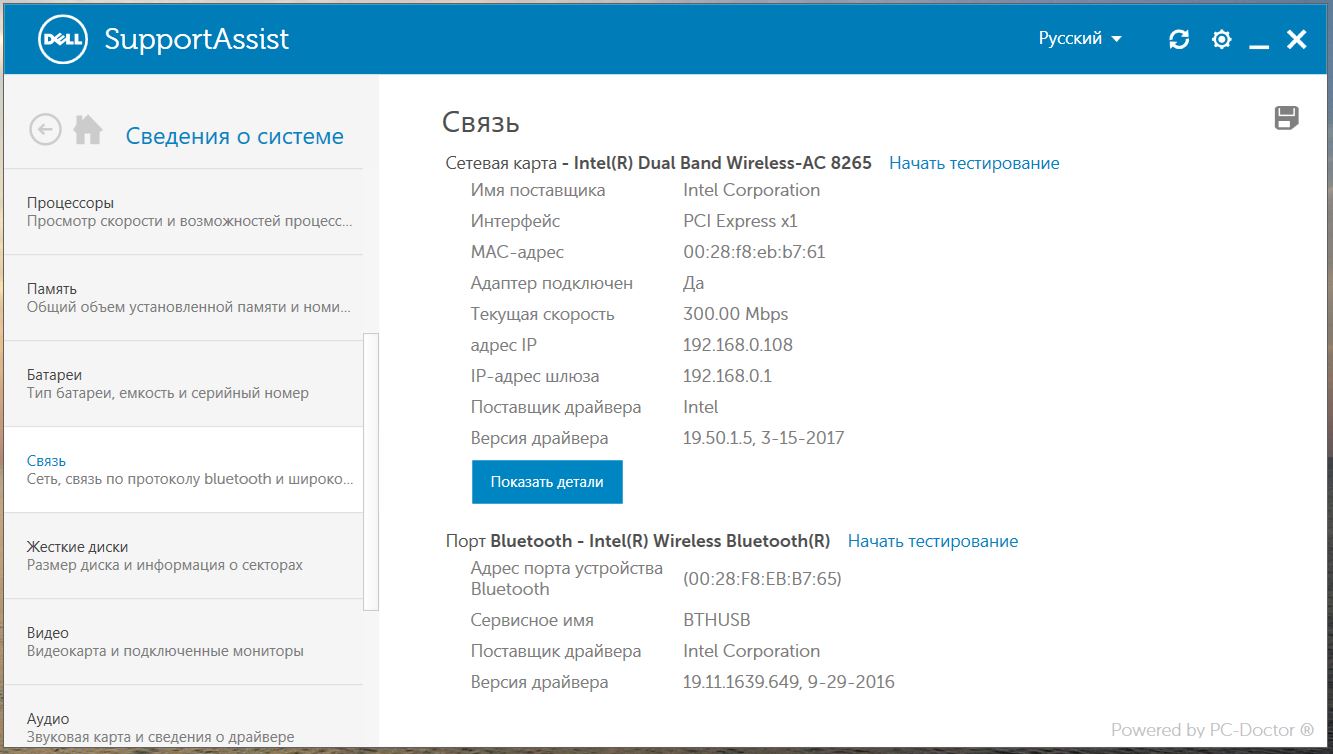The width and height of the screenshot is (1333, 754).
Task: Open settings via the gear icon
Action: pos(1221,39)
